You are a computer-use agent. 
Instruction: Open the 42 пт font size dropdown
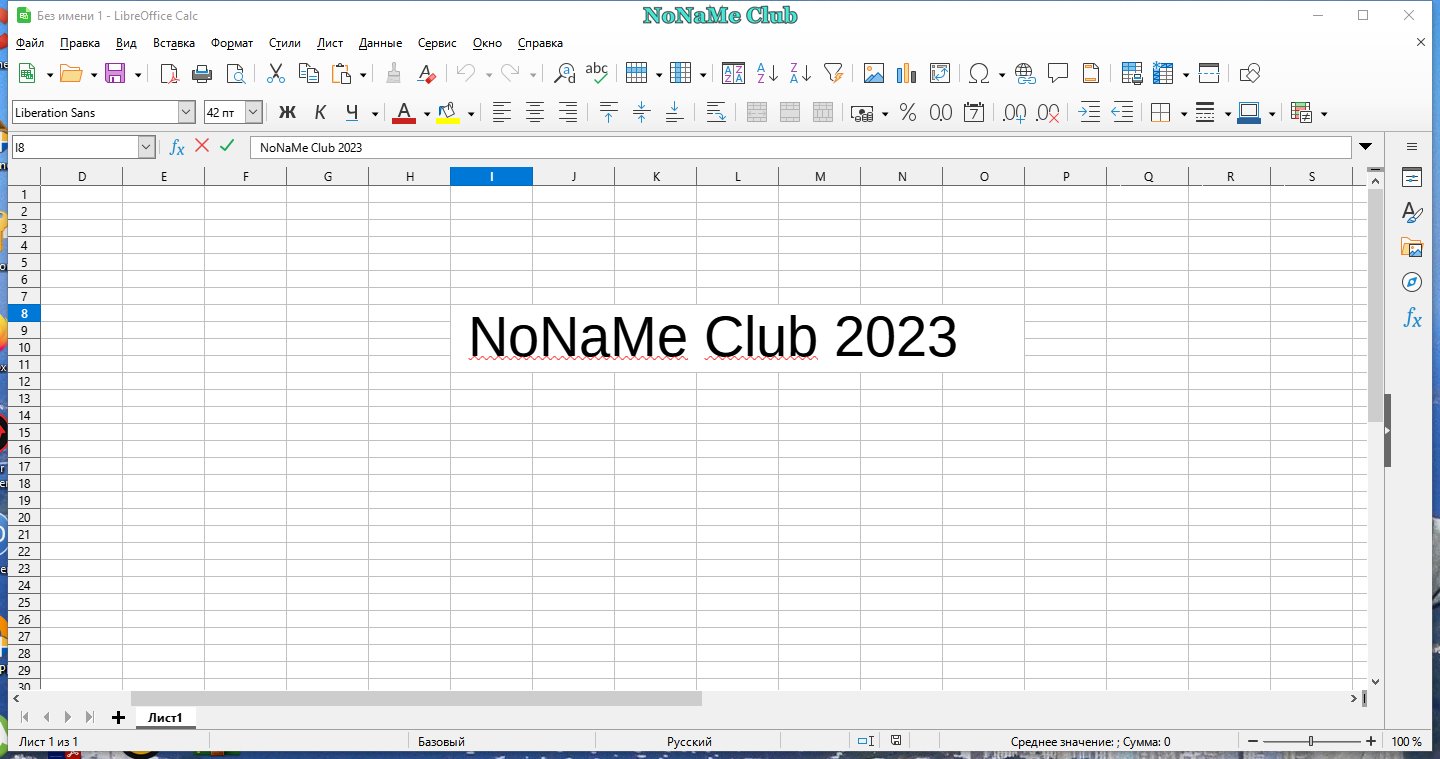click(253, 113)
